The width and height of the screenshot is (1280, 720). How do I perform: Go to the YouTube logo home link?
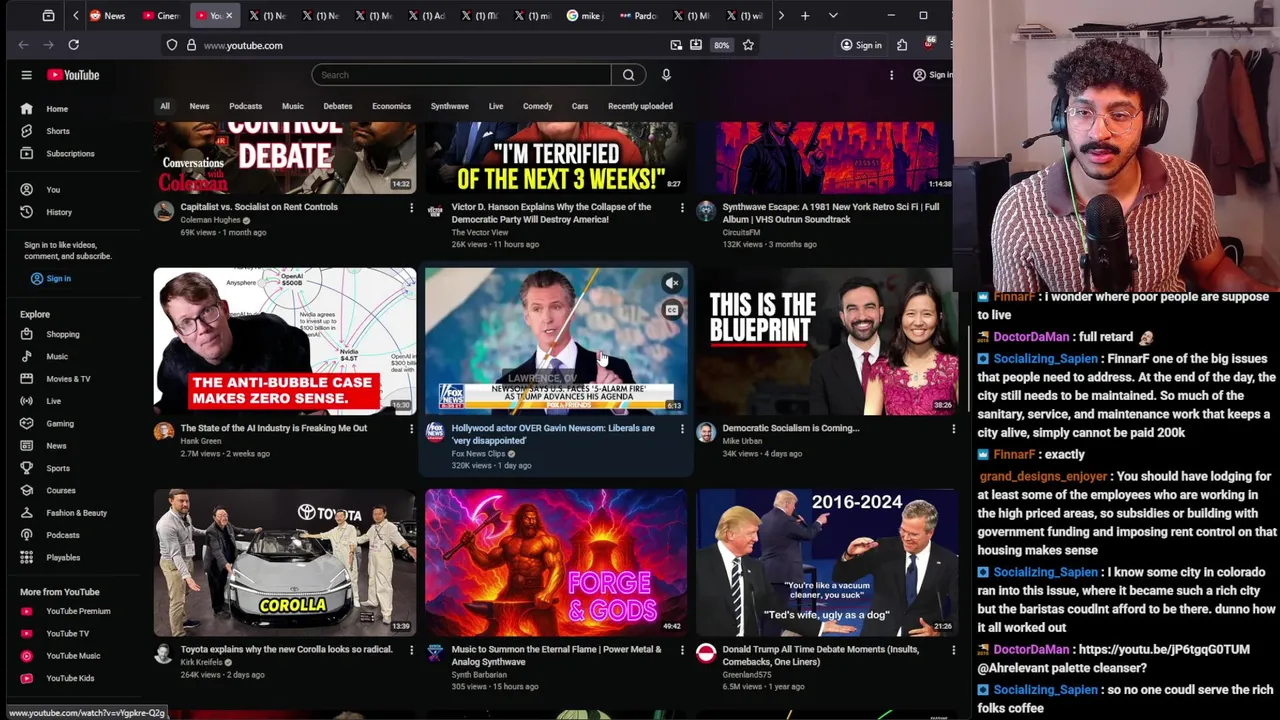pyautogui.click(x=73, y=75)
